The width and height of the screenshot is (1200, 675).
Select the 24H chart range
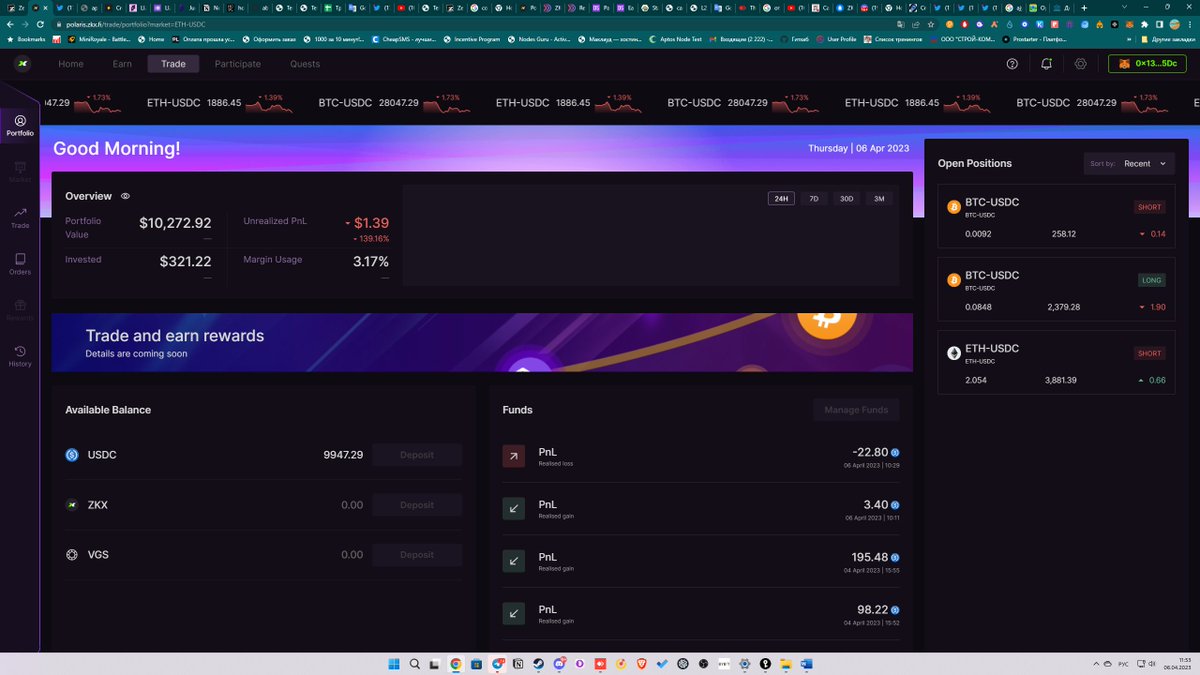click(x=781, y=199)
